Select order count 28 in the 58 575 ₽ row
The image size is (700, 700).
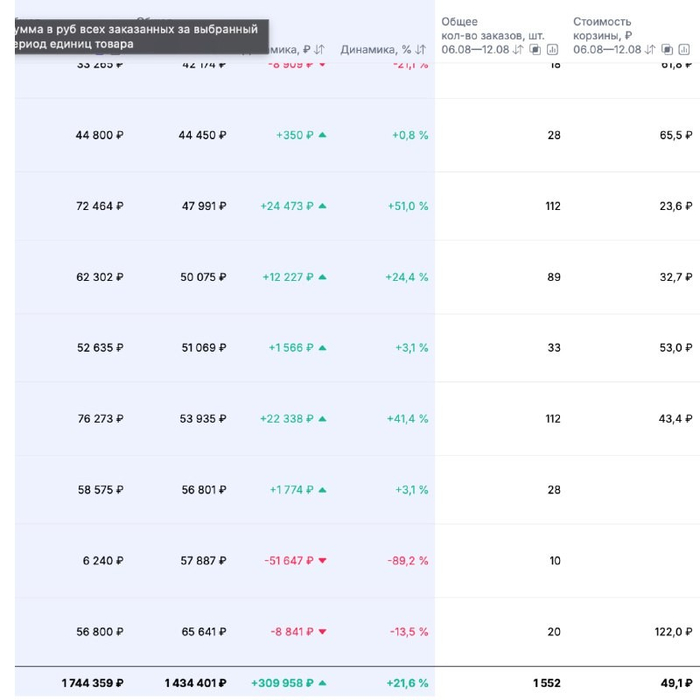[x=554, y=490]
